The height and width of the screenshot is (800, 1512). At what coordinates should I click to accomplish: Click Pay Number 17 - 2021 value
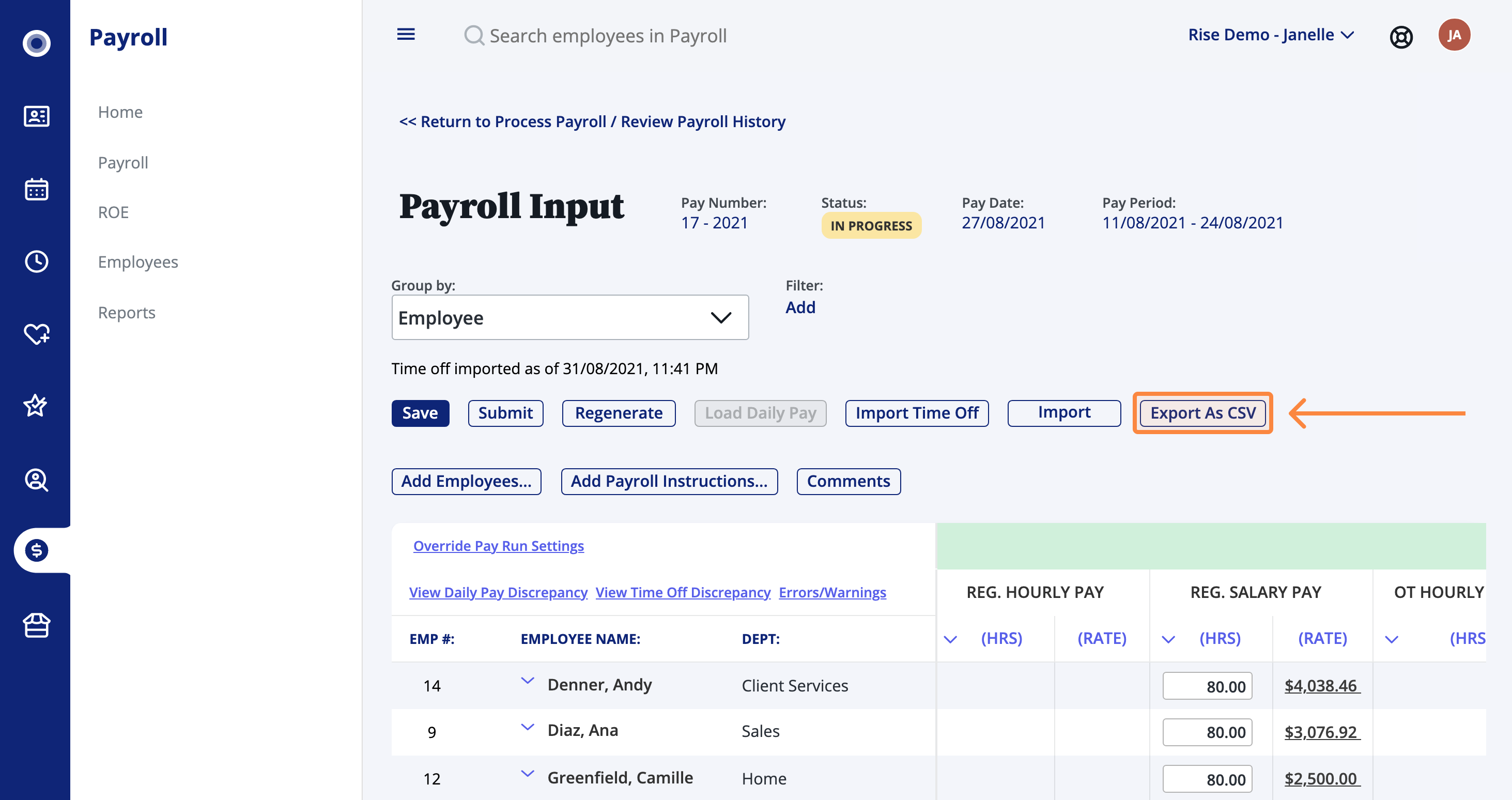(x=714, y=222)
